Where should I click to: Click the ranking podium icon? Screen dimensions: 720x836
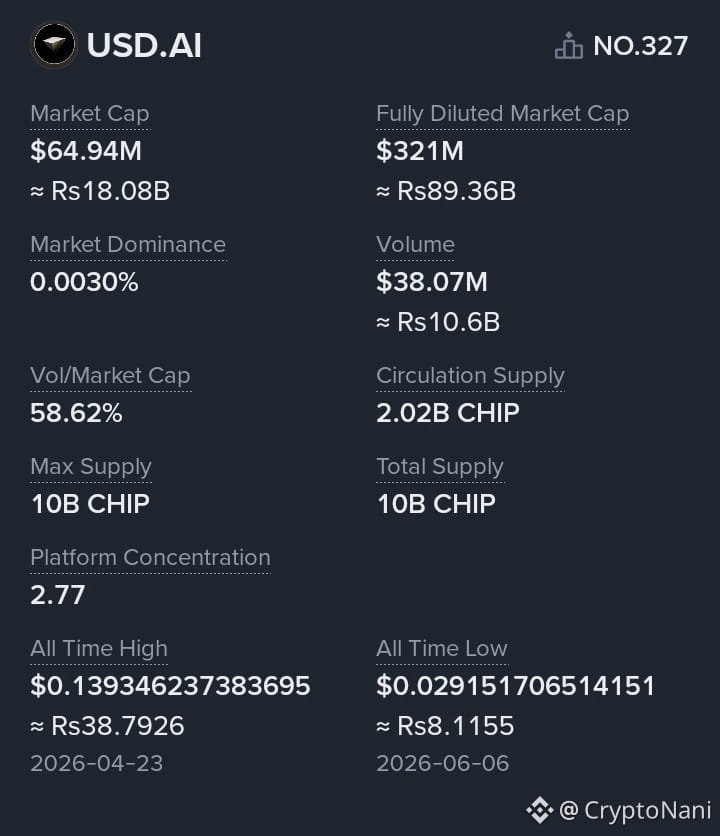coord(569,45)
